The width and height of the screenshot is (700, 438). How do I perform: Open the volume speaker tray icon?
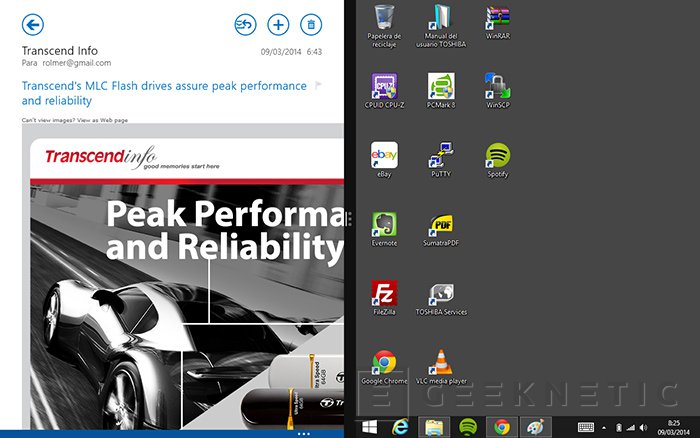[643, 428]
